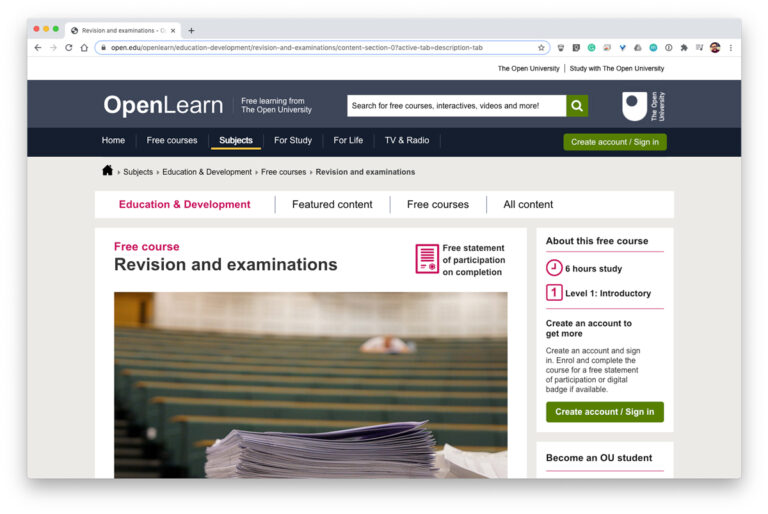Go back to the previous page

(38, 48)
